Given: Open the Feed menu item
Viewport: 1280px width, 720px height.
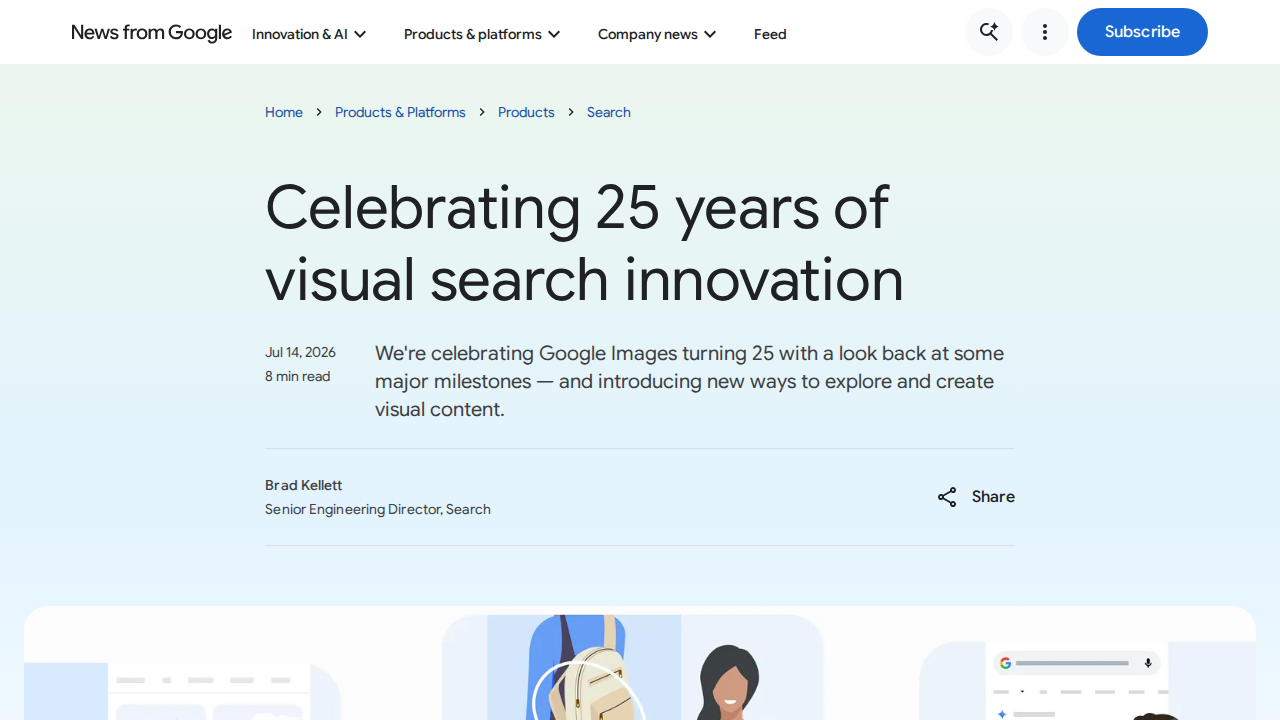Looking at the screenshot, I should 770,34.
